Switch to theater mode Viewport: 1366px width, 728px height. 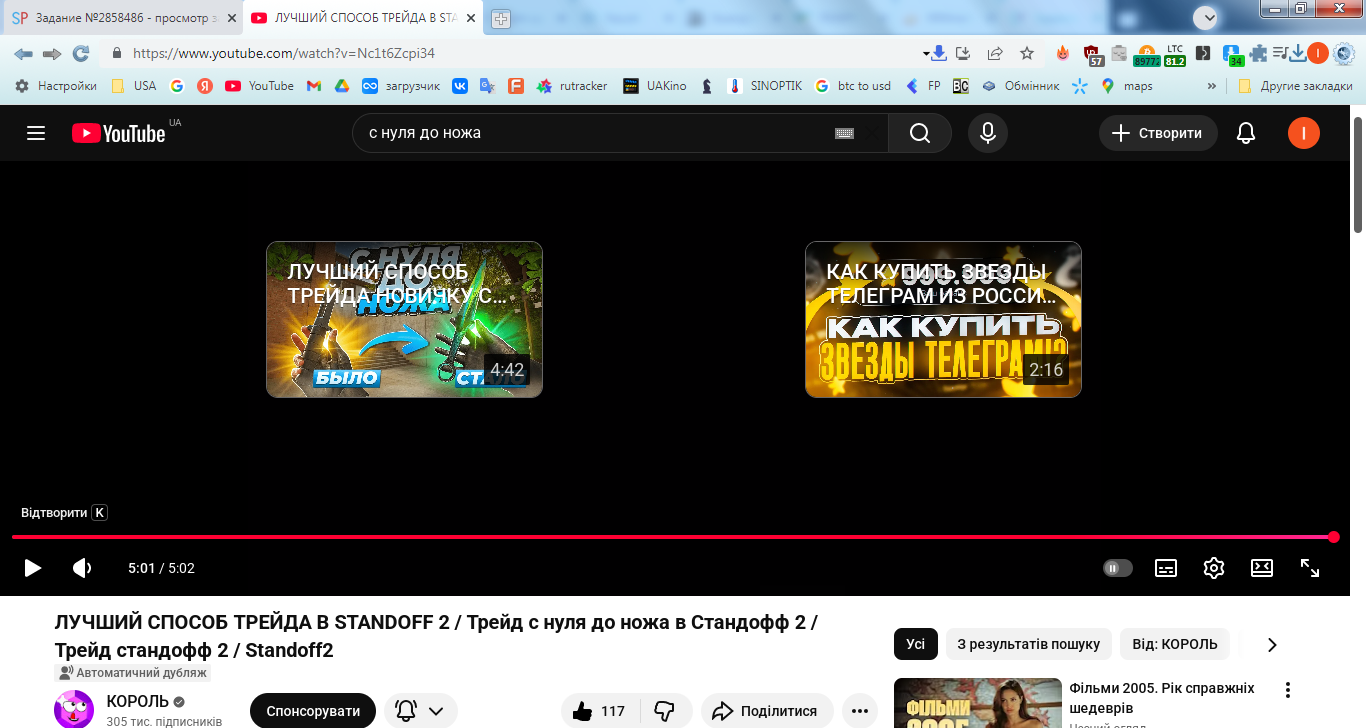pos(1262,568)
